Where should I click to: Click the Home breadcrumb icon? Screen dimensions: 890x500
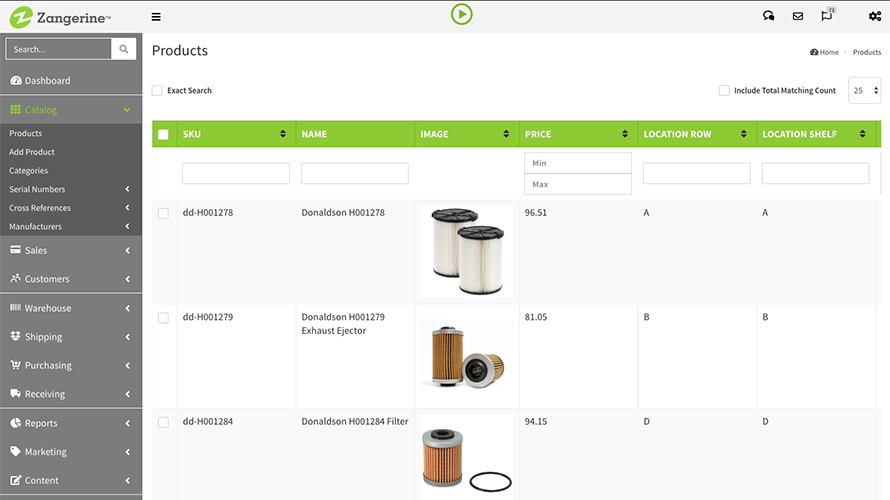[814, 52]
